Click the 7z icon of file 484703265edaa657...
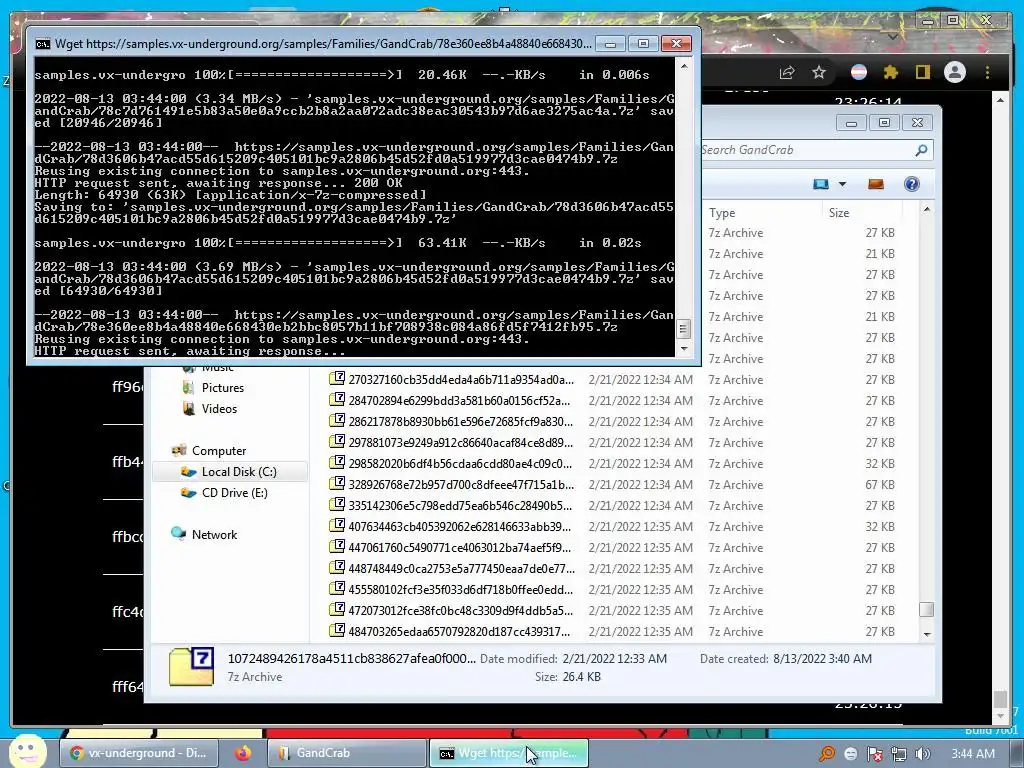This screenshot has height=768, width=1024. [337, 630]
